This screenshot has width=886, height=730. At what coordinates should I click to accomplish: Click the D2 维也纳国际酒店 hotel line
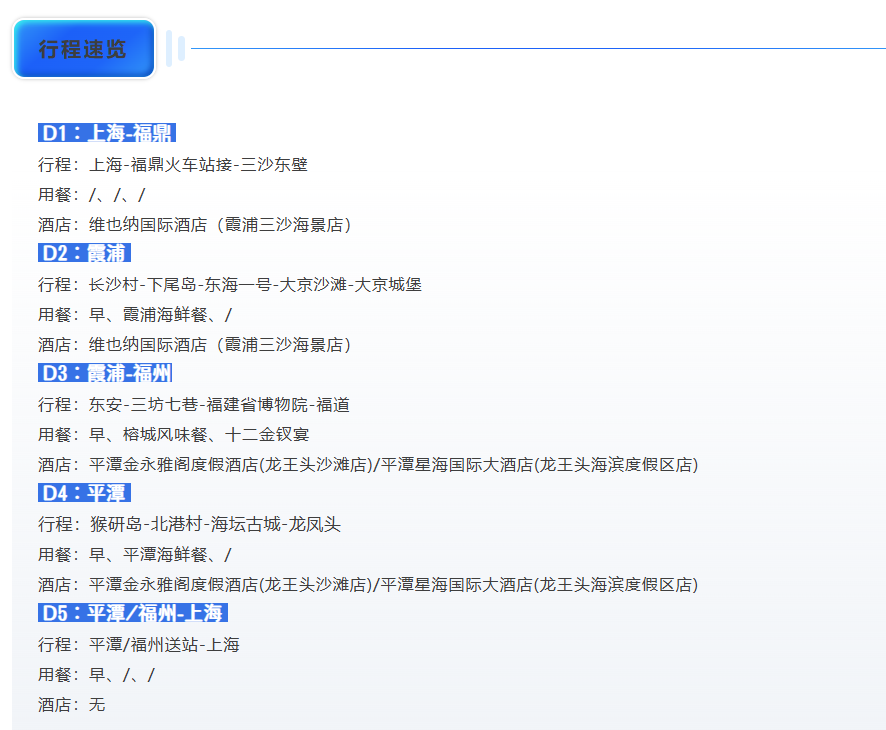coord(194,345)
